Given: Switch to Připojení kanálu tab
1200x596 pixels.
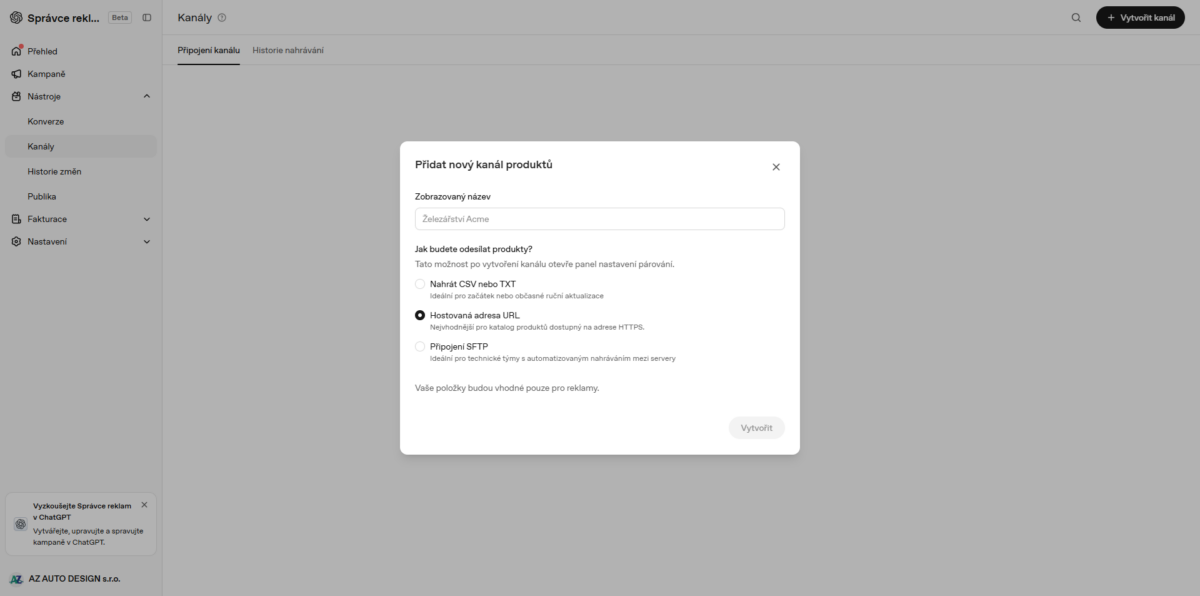Looking at the screenshot, I should pyautogui.click(x=209, y=50).
